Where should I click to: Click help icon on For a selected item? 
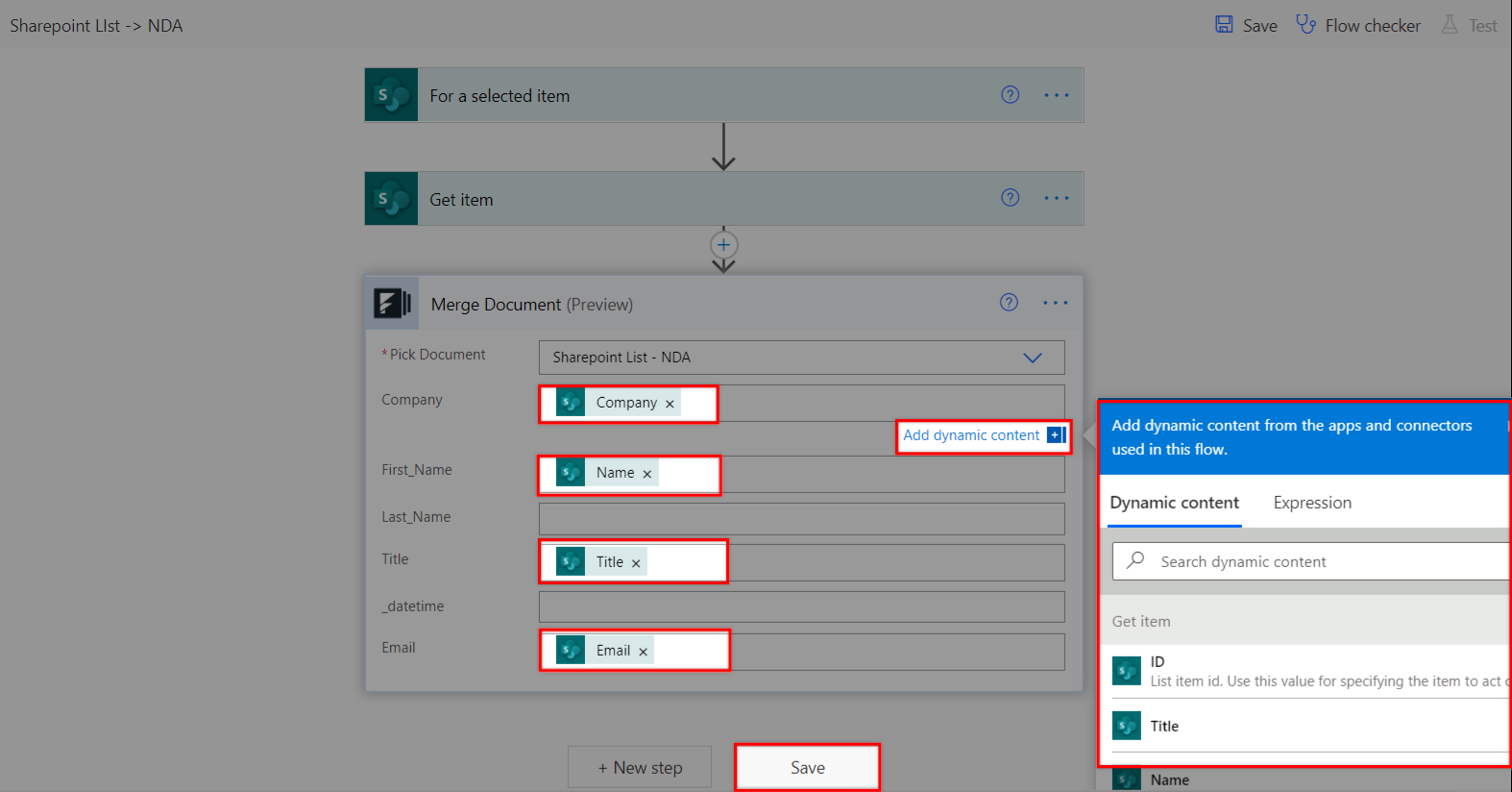(1010, 94)
